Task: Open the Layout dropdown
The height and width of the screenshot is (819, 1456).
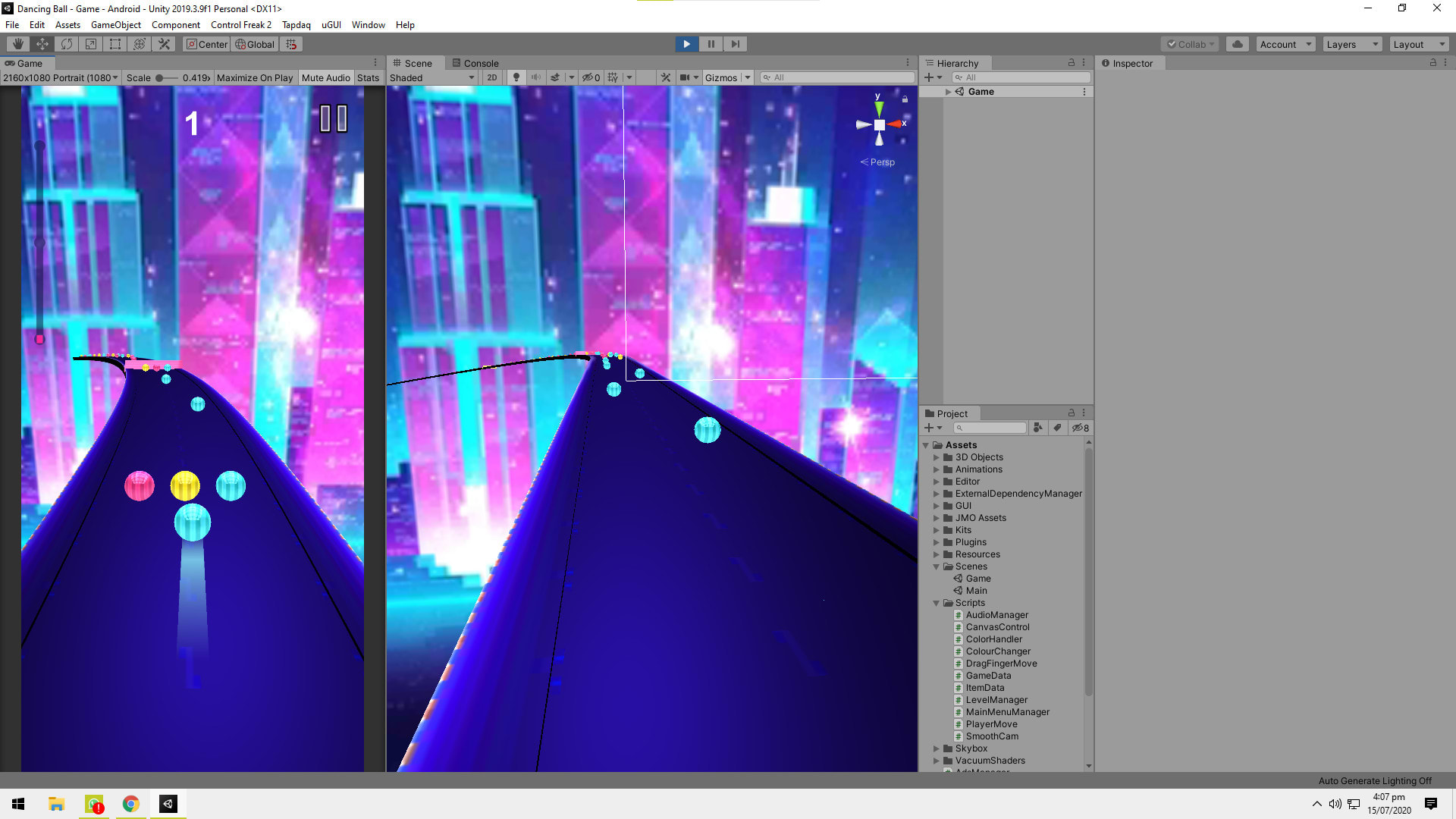Action: (x=1419, y=44)
